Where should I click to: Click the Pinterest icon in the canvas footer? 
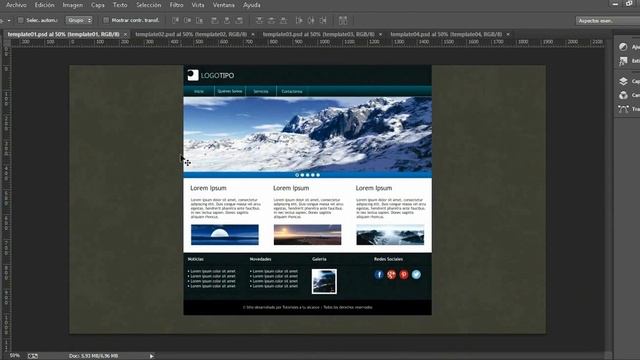coord(404,274)
